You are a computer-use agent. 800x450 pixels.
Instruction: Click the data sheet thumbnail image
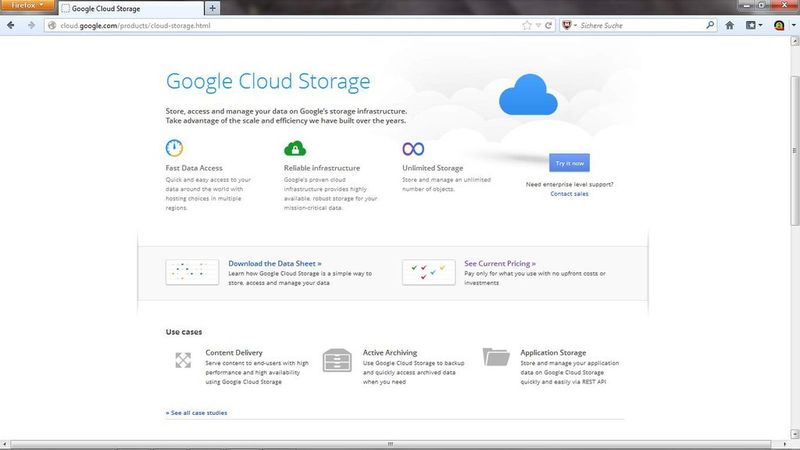pyautogui.click(x=192, y=272)
